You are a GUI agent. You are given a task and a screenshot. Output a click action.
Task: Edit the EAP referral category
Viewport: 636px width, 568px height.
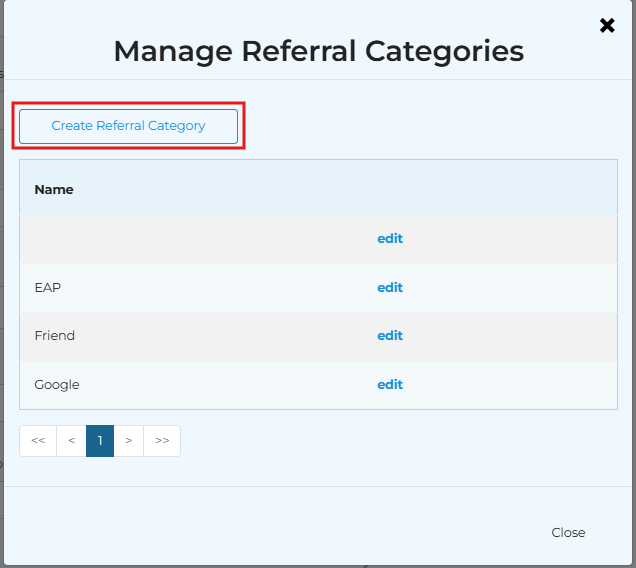tap(390, 288)
